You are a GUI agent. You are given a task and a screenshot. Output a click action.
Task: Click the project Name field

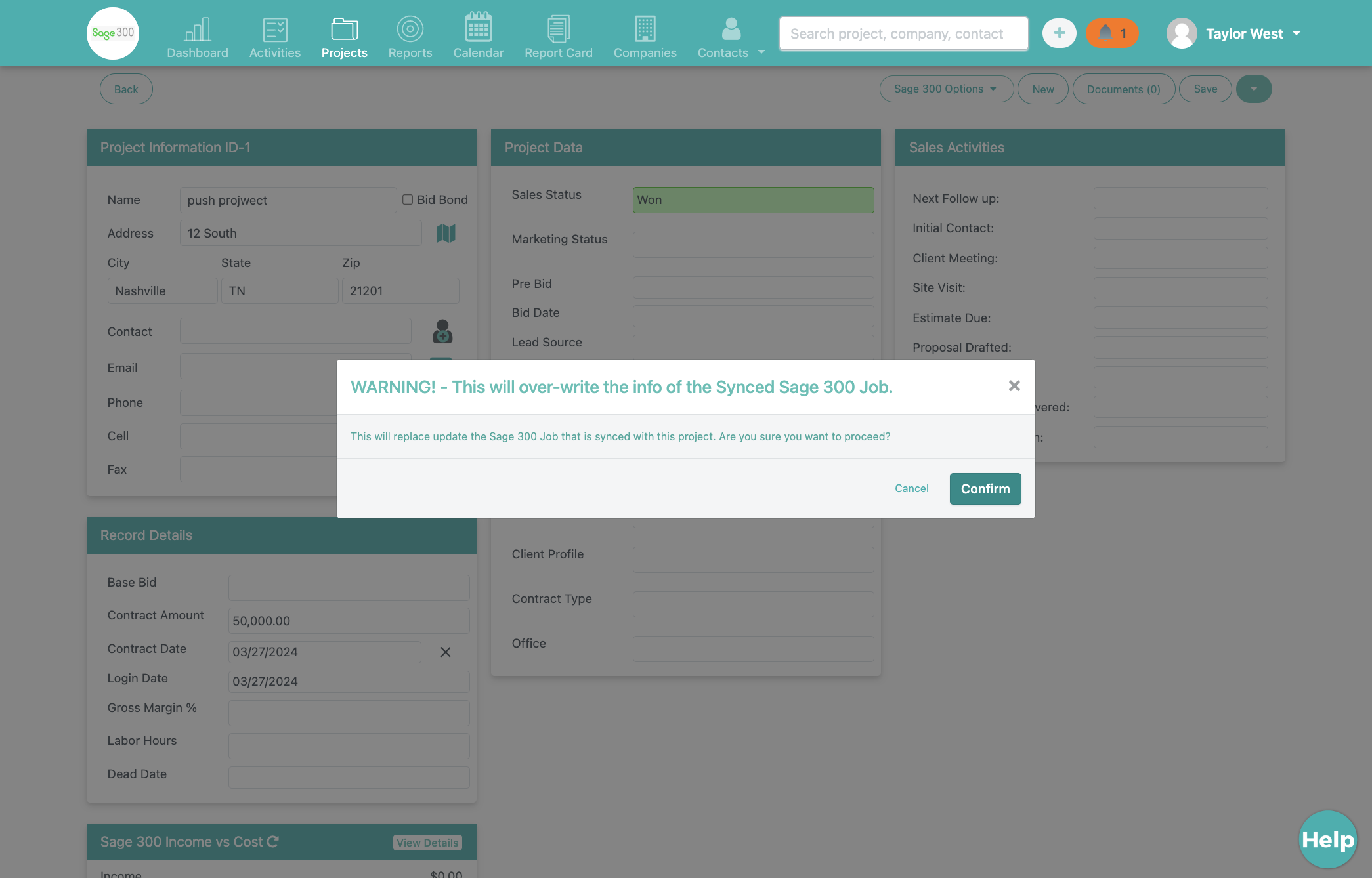pos(288,200)
